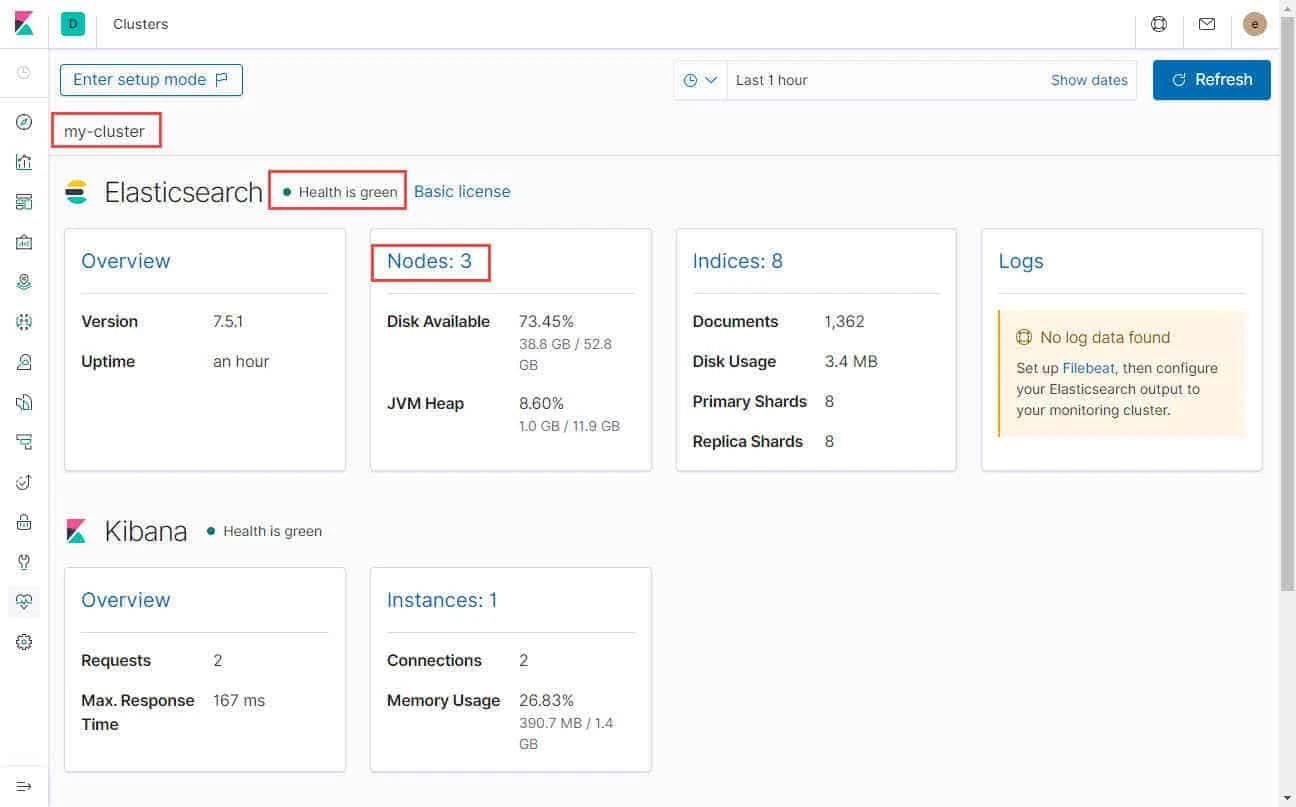This screenshot has width=1296, height=807.
Task: Open the Maps app
Action: [x=24, y=281]
